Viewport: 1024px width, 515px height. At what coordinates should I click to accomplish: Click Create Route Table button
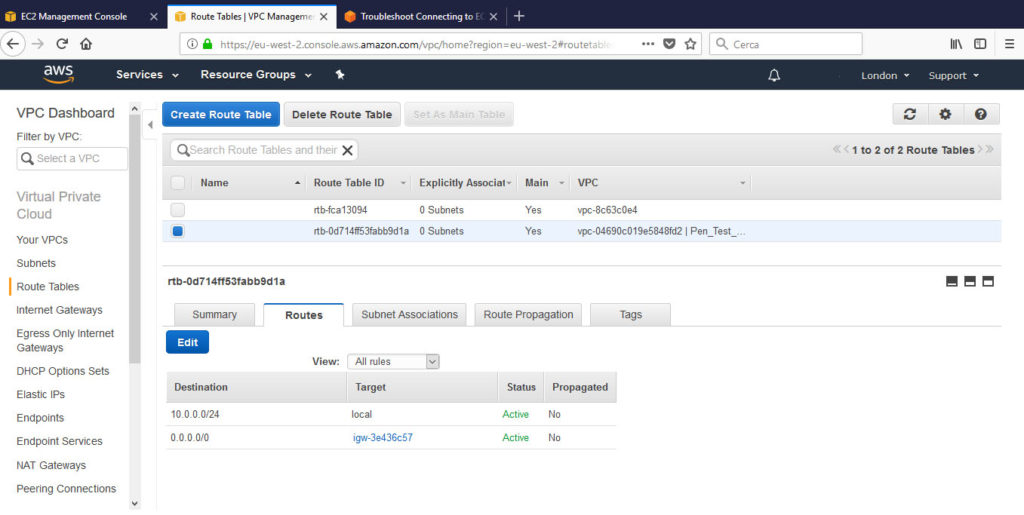pos(221,114)
